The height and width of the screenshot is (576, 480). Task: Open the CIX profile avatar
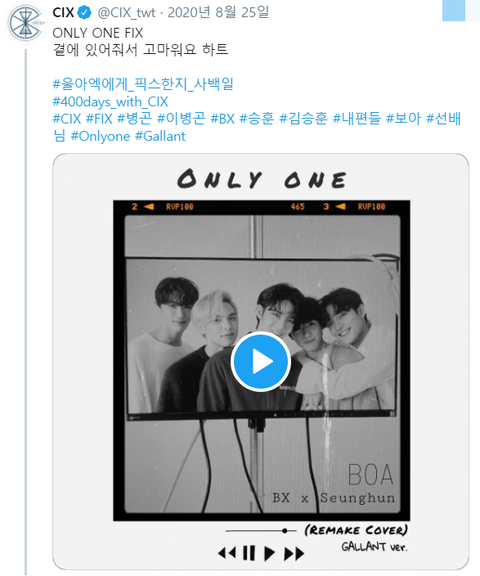pos(25,23)
